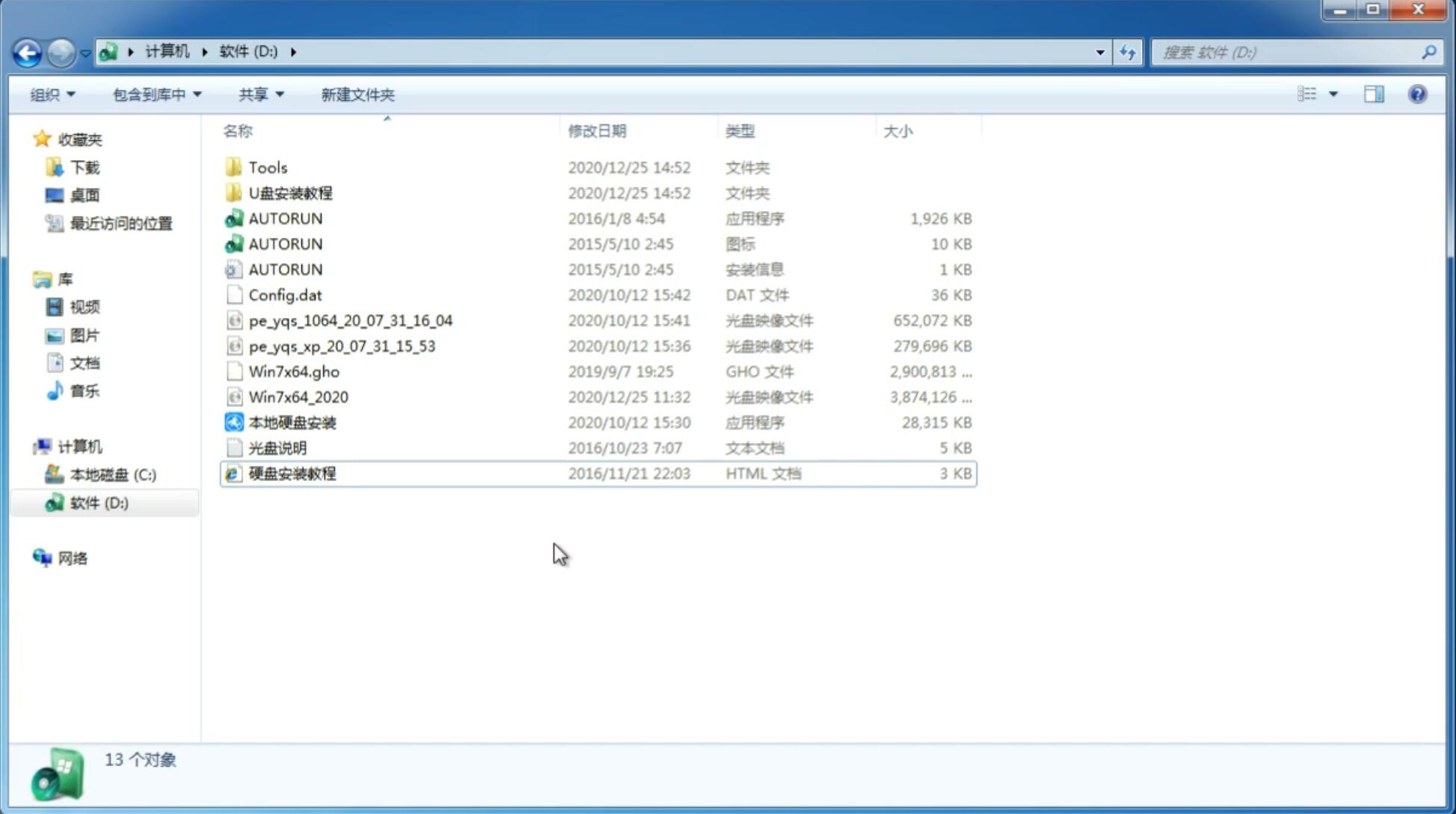Toggle details pane visibility icon
This screenshot has height=814, width=1456.
click(1375, 93)
